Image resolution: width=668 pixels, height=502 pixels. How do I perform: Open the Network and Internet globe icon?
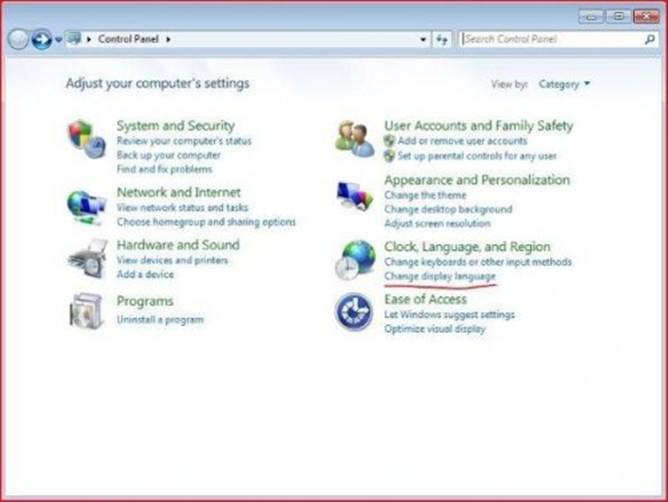coord(86,207)
